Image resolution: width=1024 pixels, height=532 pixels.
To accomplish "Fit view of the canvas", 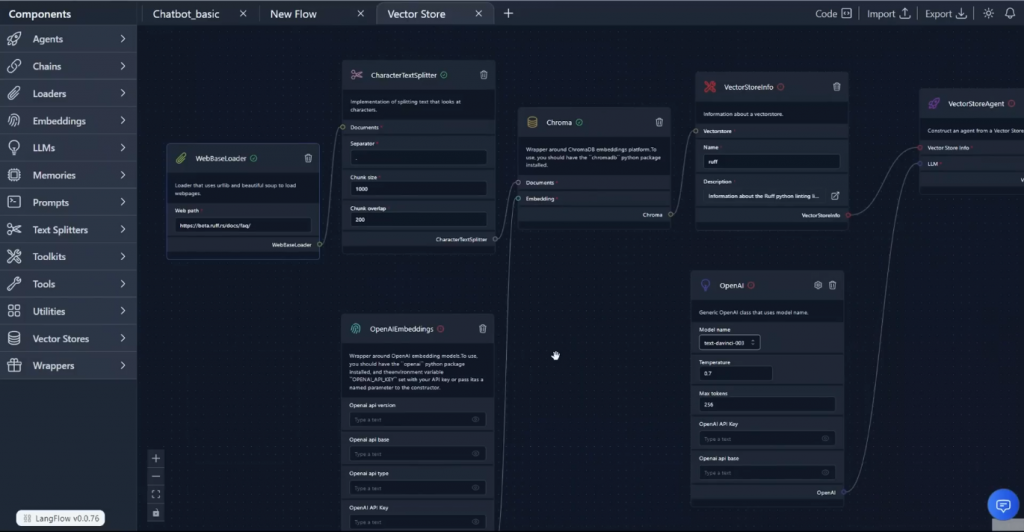I will [x=155, y=495].
